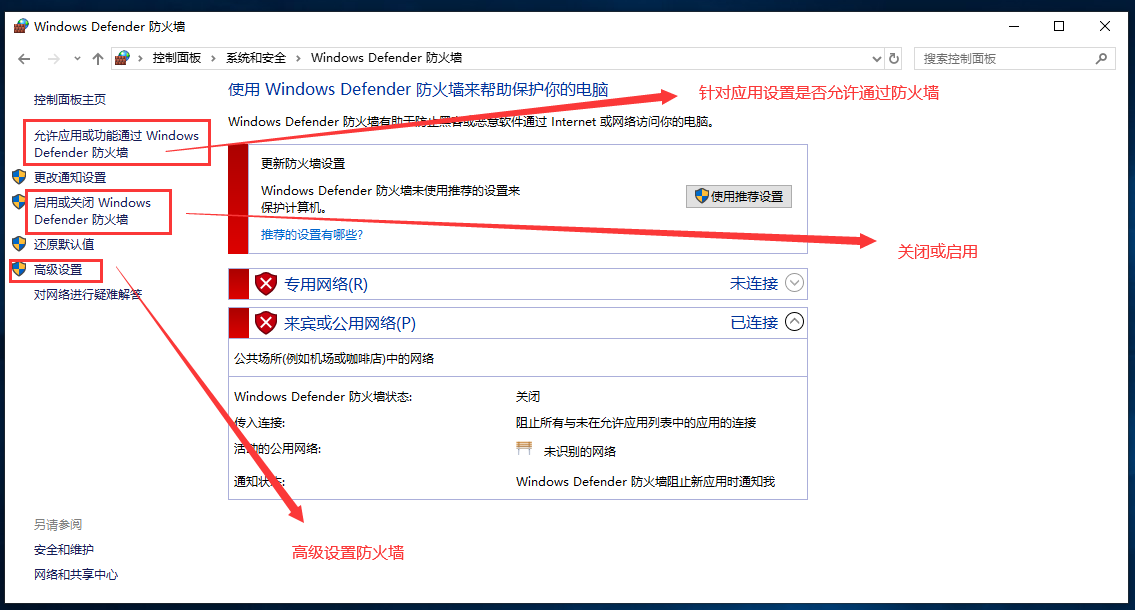
Task: Click the magnifier search icon
Action: (1101, 59)
